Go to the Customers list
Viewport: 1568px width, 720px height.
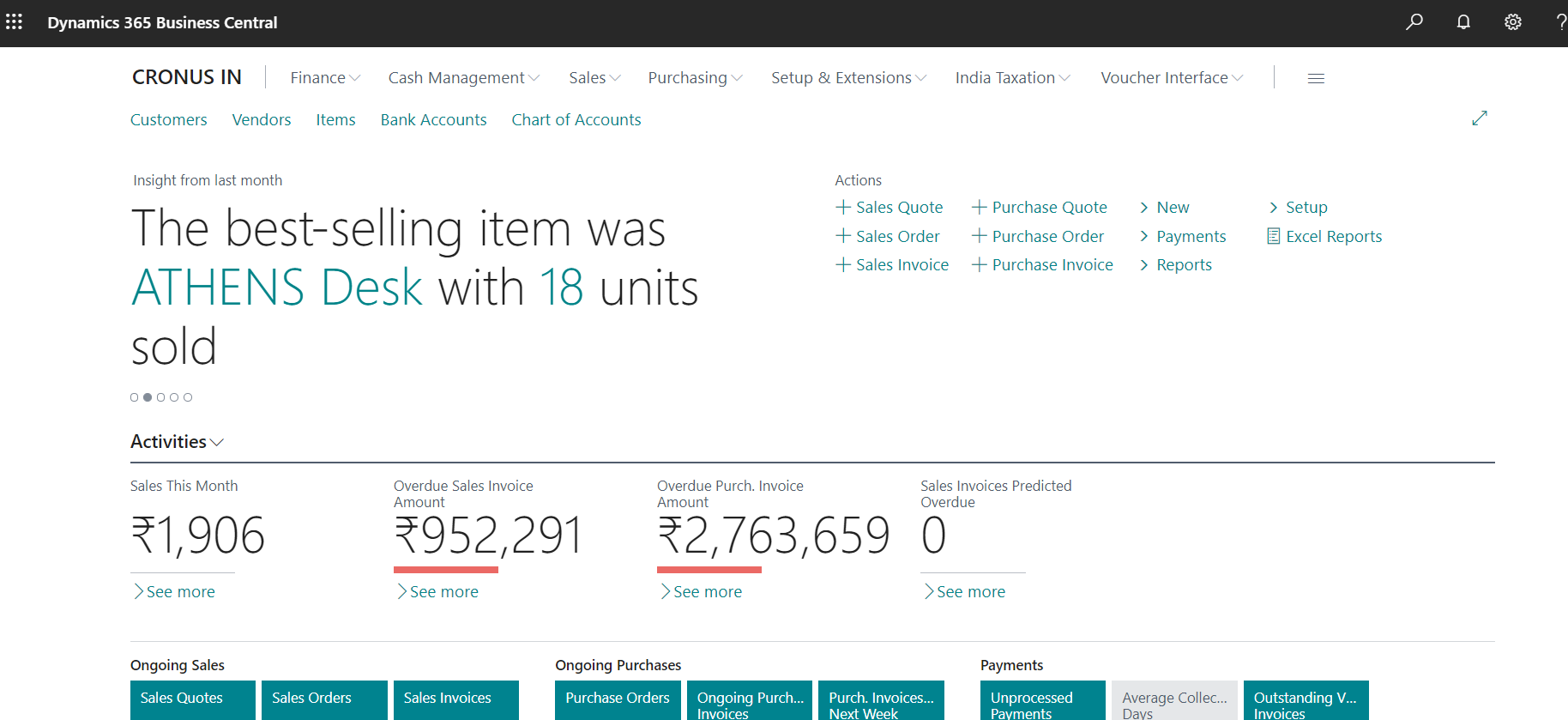[x=169, y=120]
